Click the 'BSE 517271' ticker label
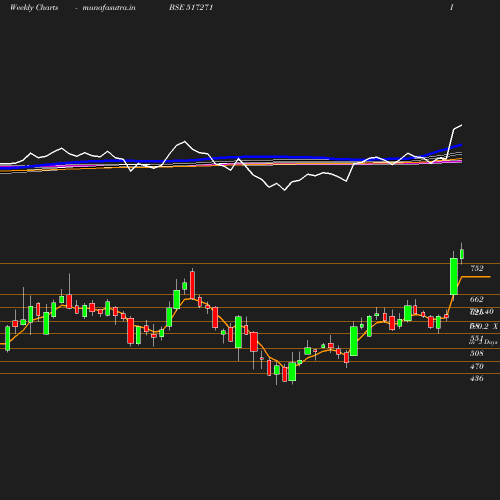Screen dimensions: 500x500 point(191,7)
